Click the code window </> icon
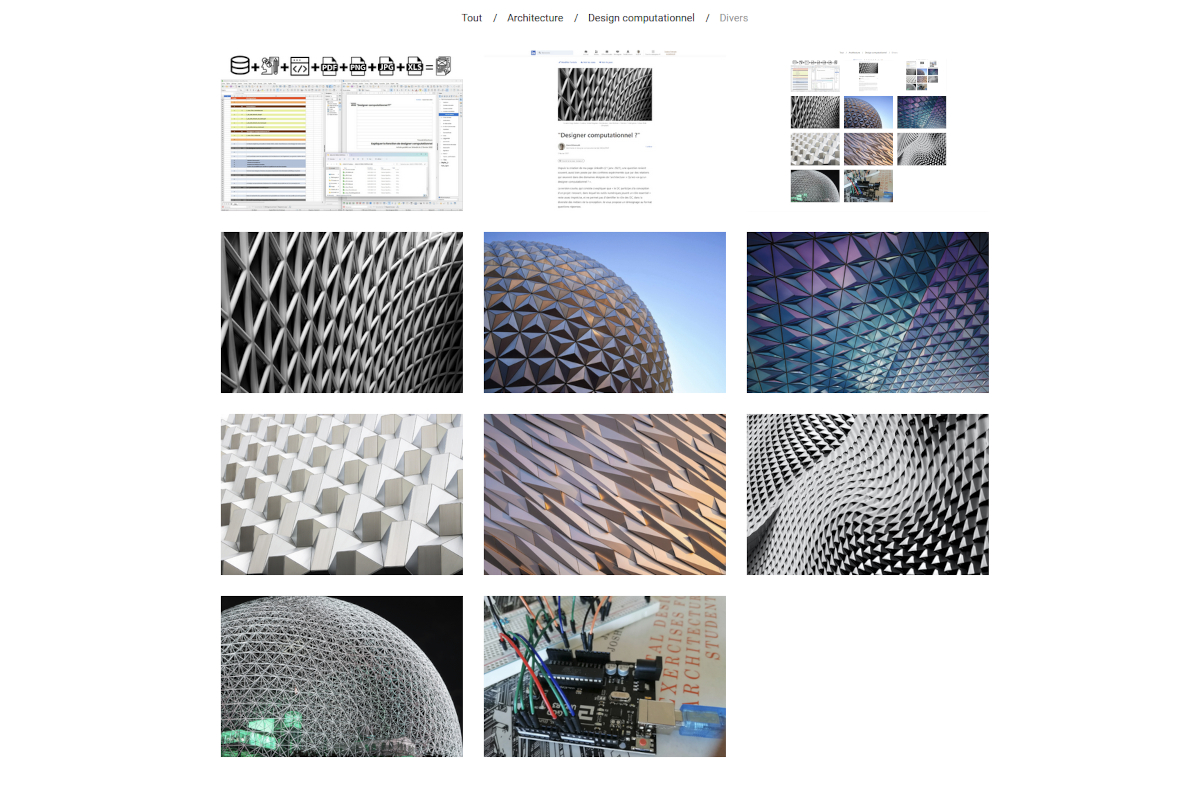Screen dimensions: 1200x800 300,67
